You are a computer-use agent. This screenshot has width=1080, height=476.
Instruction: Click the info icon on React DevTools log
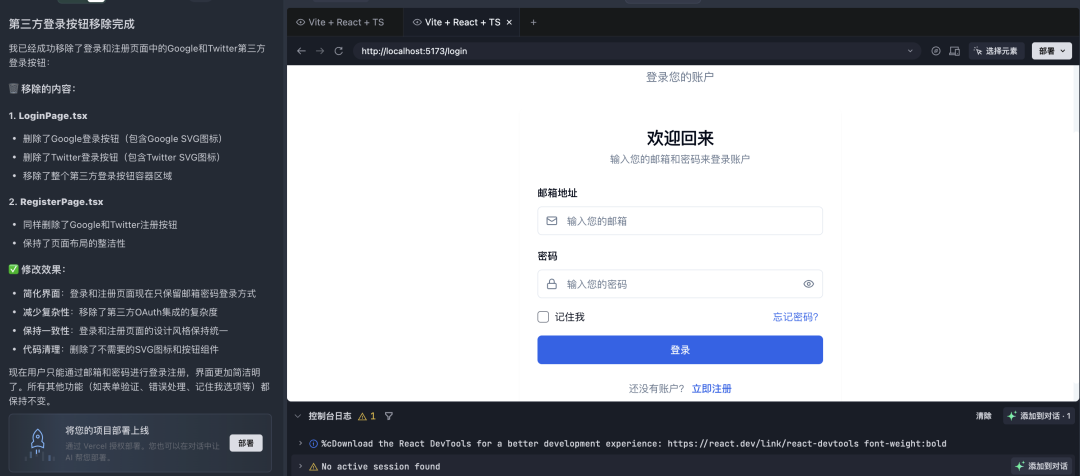click(x=314, y=444)
